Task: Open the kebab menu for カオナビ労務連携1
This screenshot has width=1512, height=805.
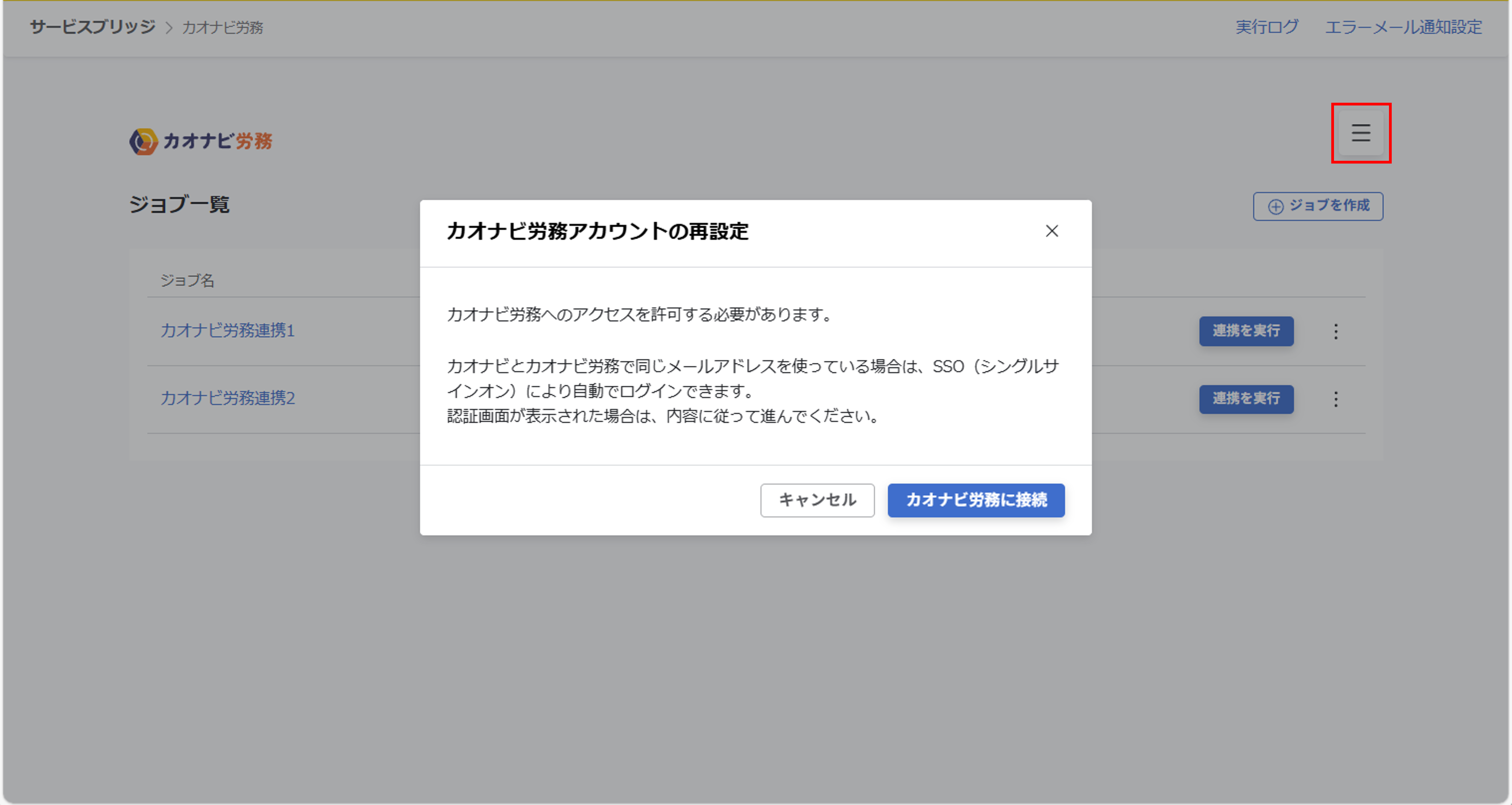Action: [1336, 332]
